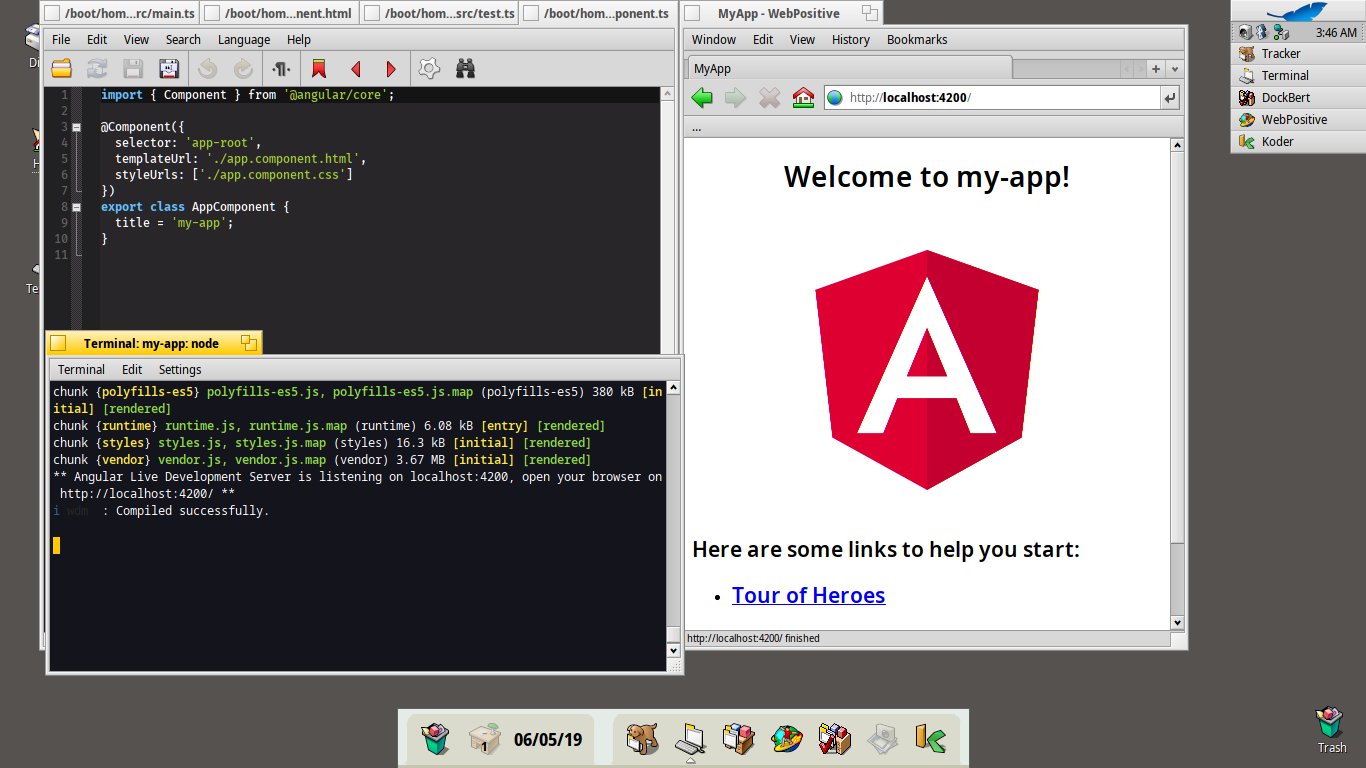Open the Window menu in WebPositive
1366x768 pixels.
pos(714,40)
